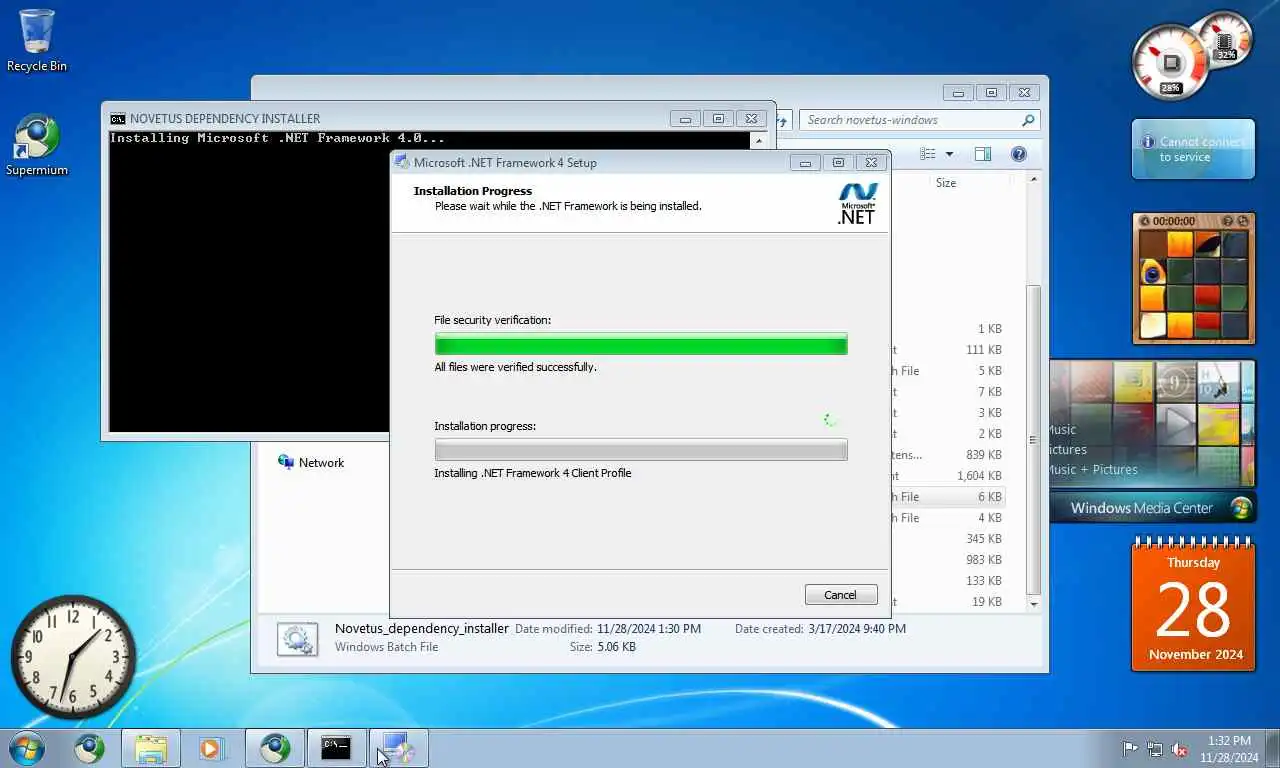Click 'All files were verified successfully.' text
The image size is (1280, 768).
pos(515,367)
